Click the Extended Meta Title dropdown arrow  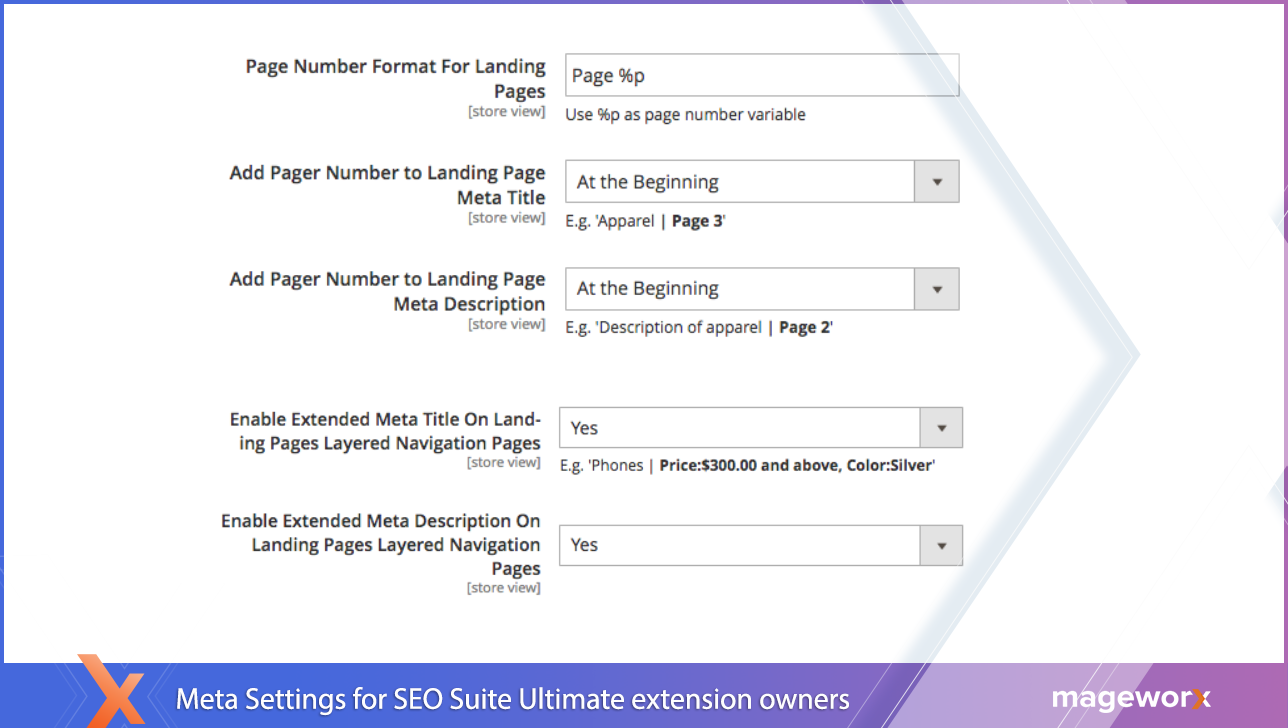pos(940,428)
